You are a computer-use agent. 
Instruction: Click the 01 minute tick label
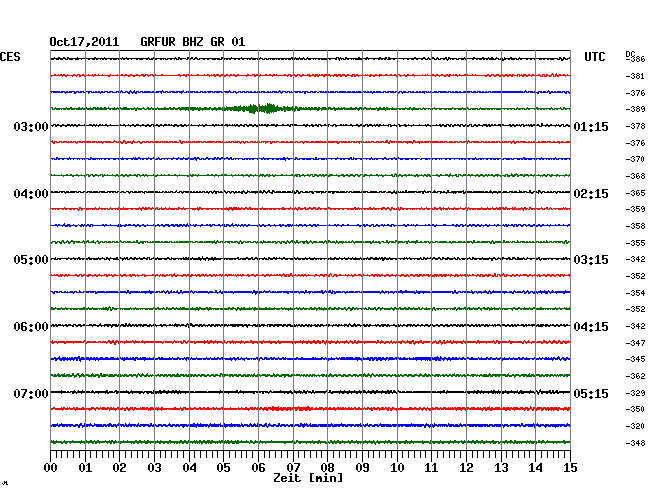[x=85, y=467]
